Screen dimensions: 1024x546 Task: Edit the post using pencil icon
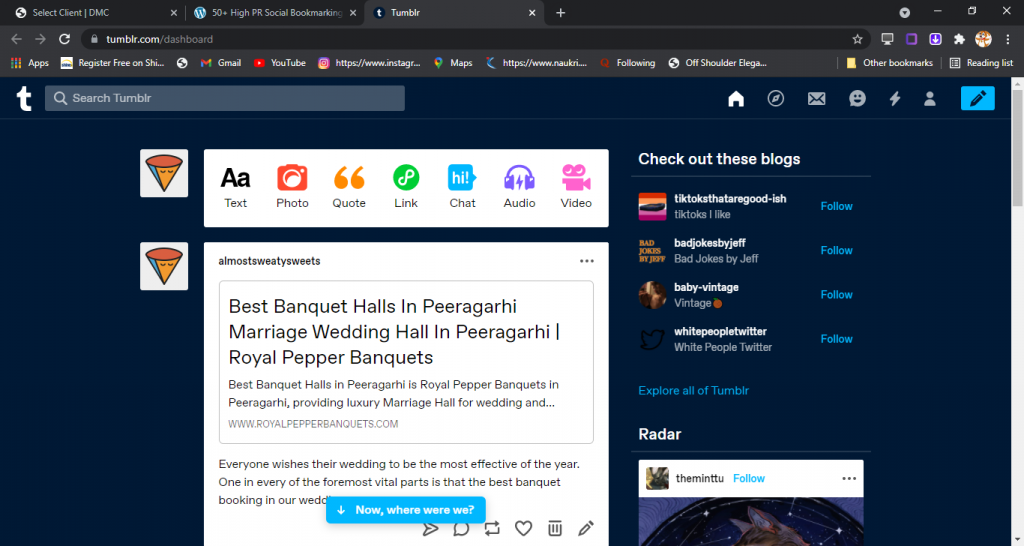coord(586,528)
